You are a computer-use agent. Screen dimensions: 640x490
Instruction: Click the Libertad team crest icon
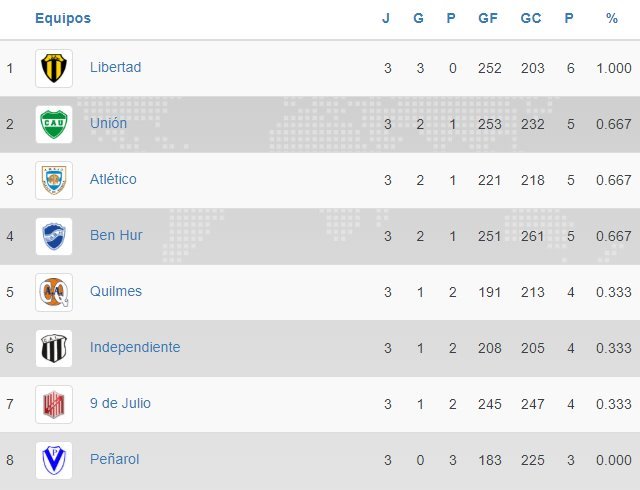(x=54, y=68)
